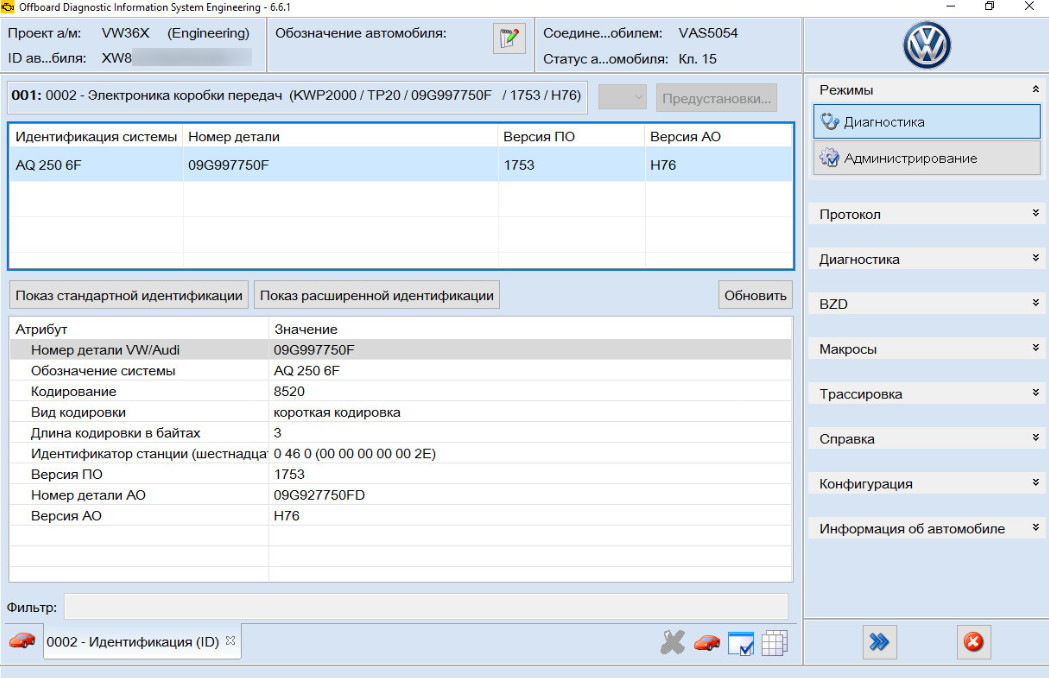
Task: Select the Длина кодировки в байтах row
Action: click(400, 433)
